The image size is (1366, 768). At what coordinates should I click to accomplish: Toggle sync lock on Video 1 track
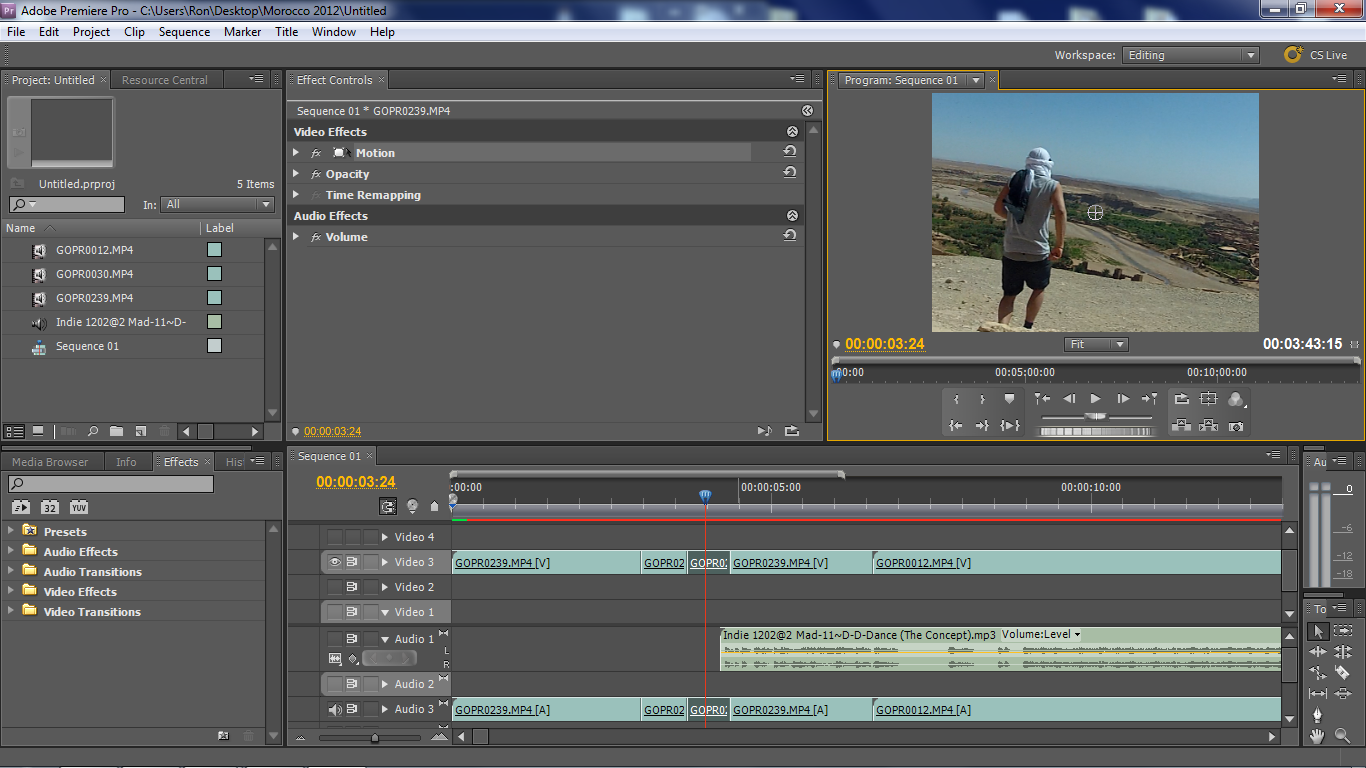pyautogui.click(x=352, y=611)
